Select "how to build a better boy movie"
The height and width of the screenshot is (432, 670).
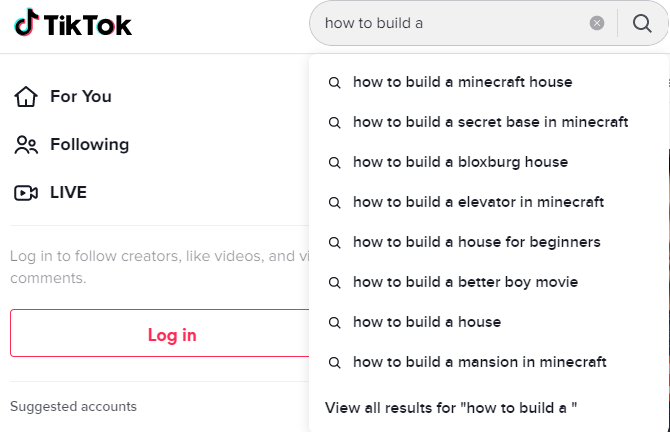(x=465, y=282)
